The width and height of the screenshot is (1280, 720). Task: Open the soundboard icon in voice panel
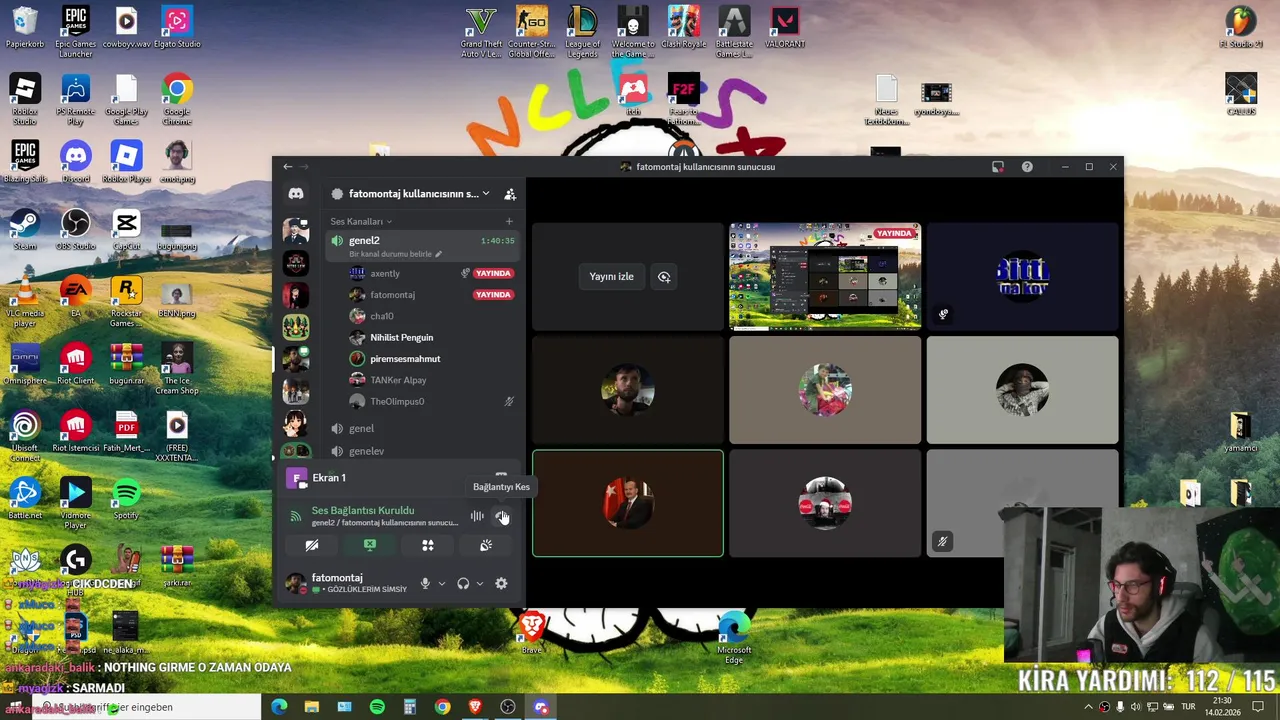coord(486,545)
